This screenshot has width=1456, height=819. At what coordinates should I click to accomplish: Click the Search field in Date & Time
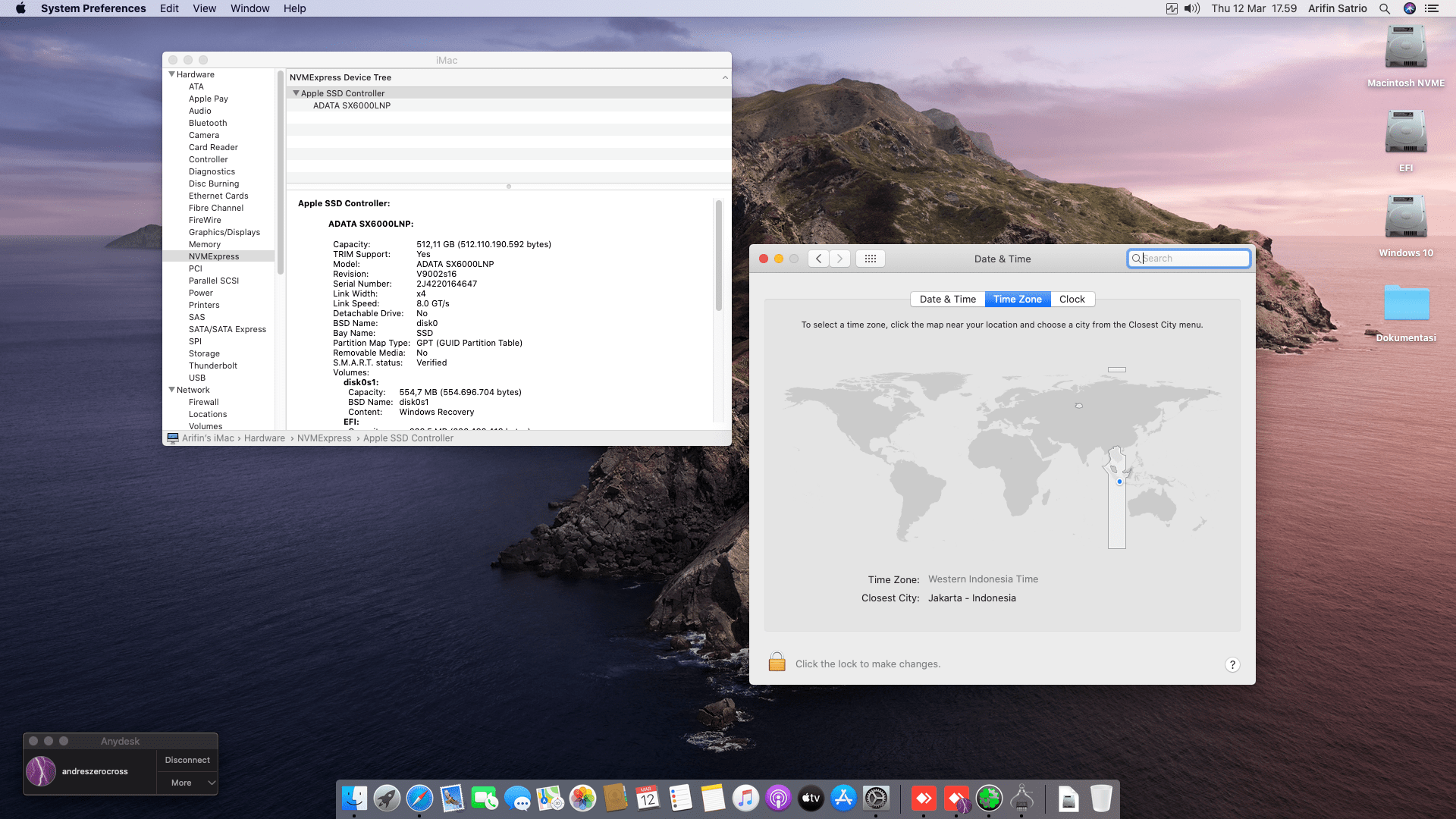(1188, 259)
